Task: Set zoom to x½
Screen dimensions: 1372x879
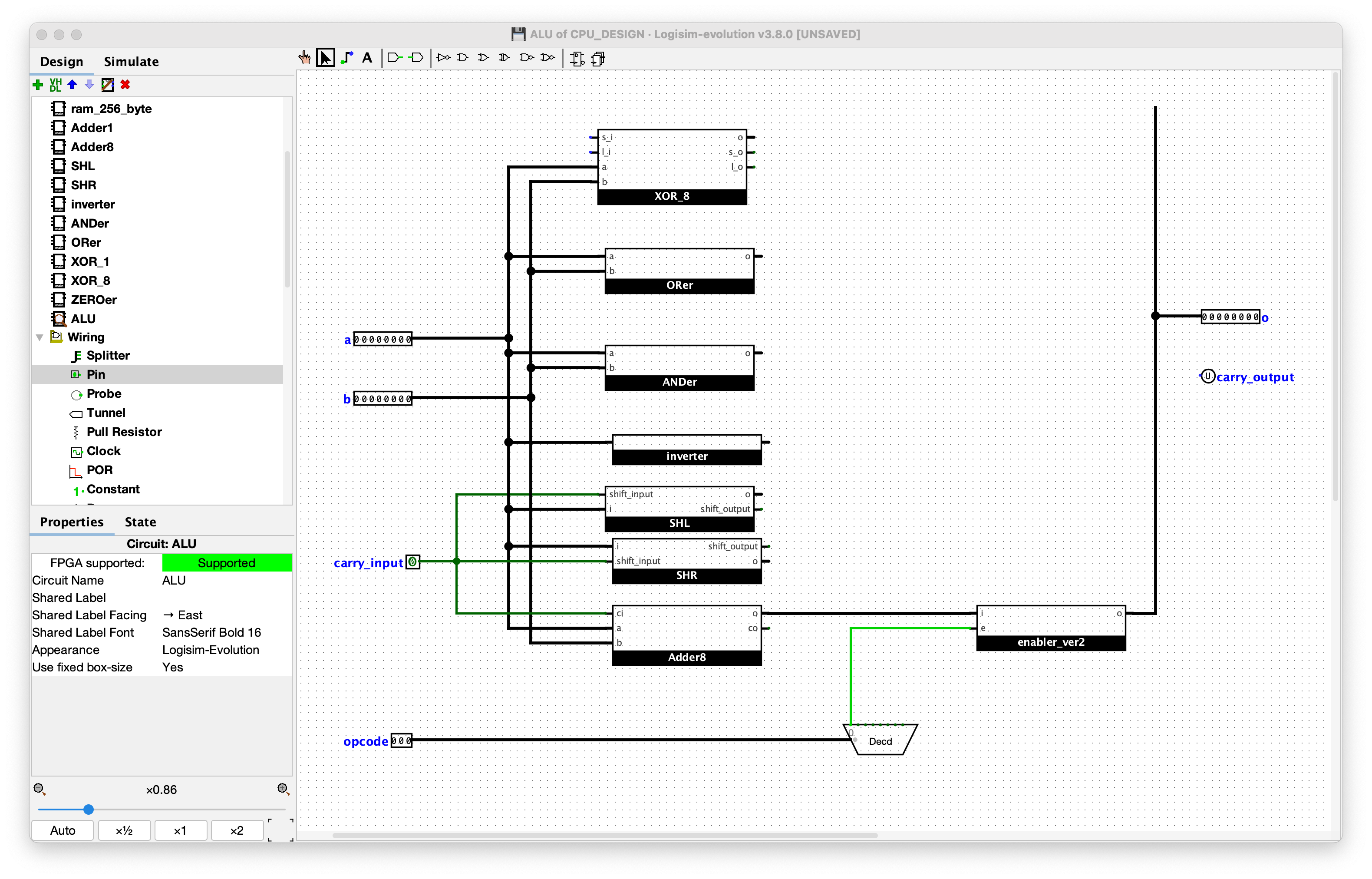Action: 124,830
